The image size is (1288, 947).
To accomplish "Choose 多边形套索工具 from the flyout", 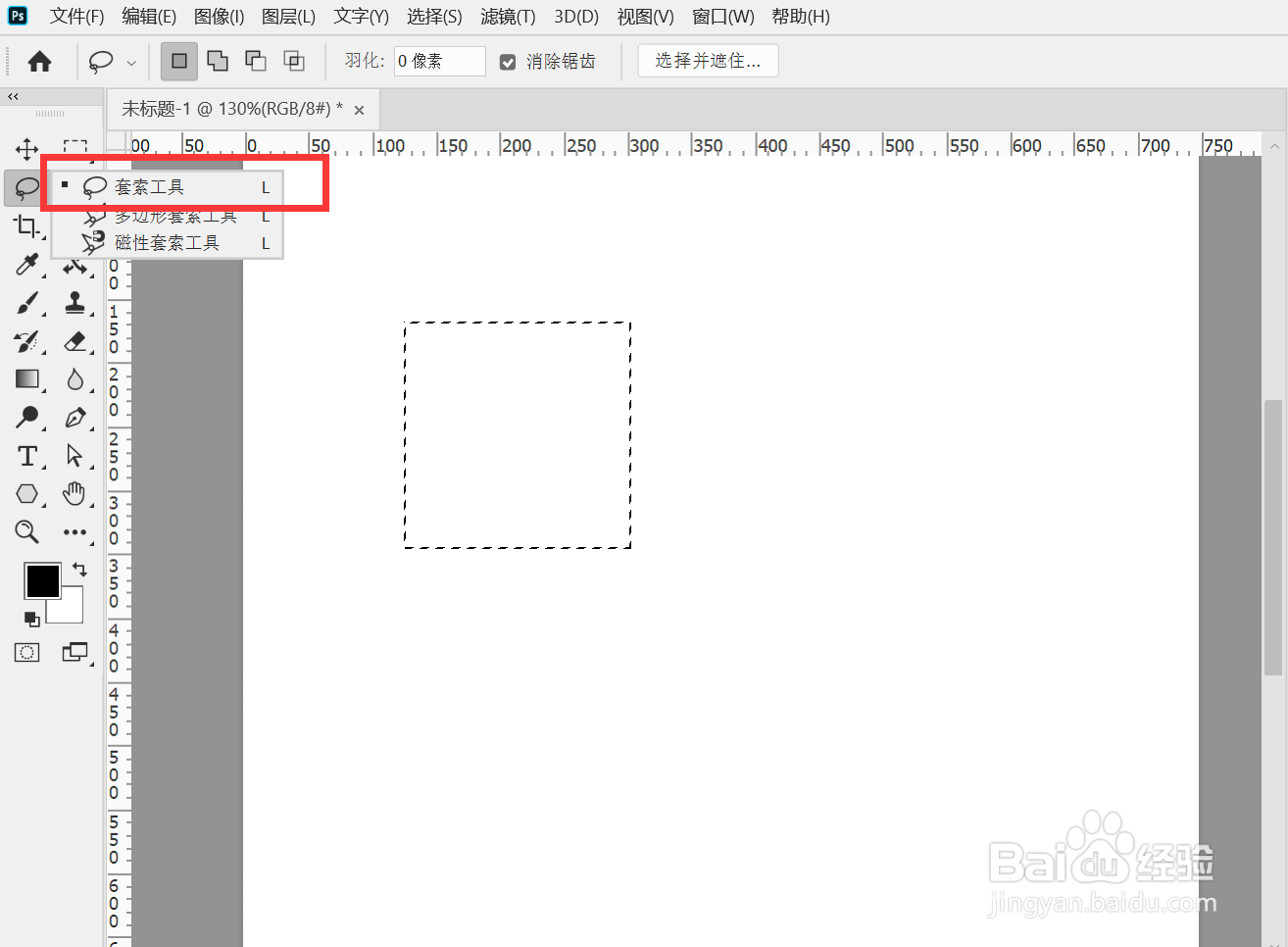I will point(168,216).
